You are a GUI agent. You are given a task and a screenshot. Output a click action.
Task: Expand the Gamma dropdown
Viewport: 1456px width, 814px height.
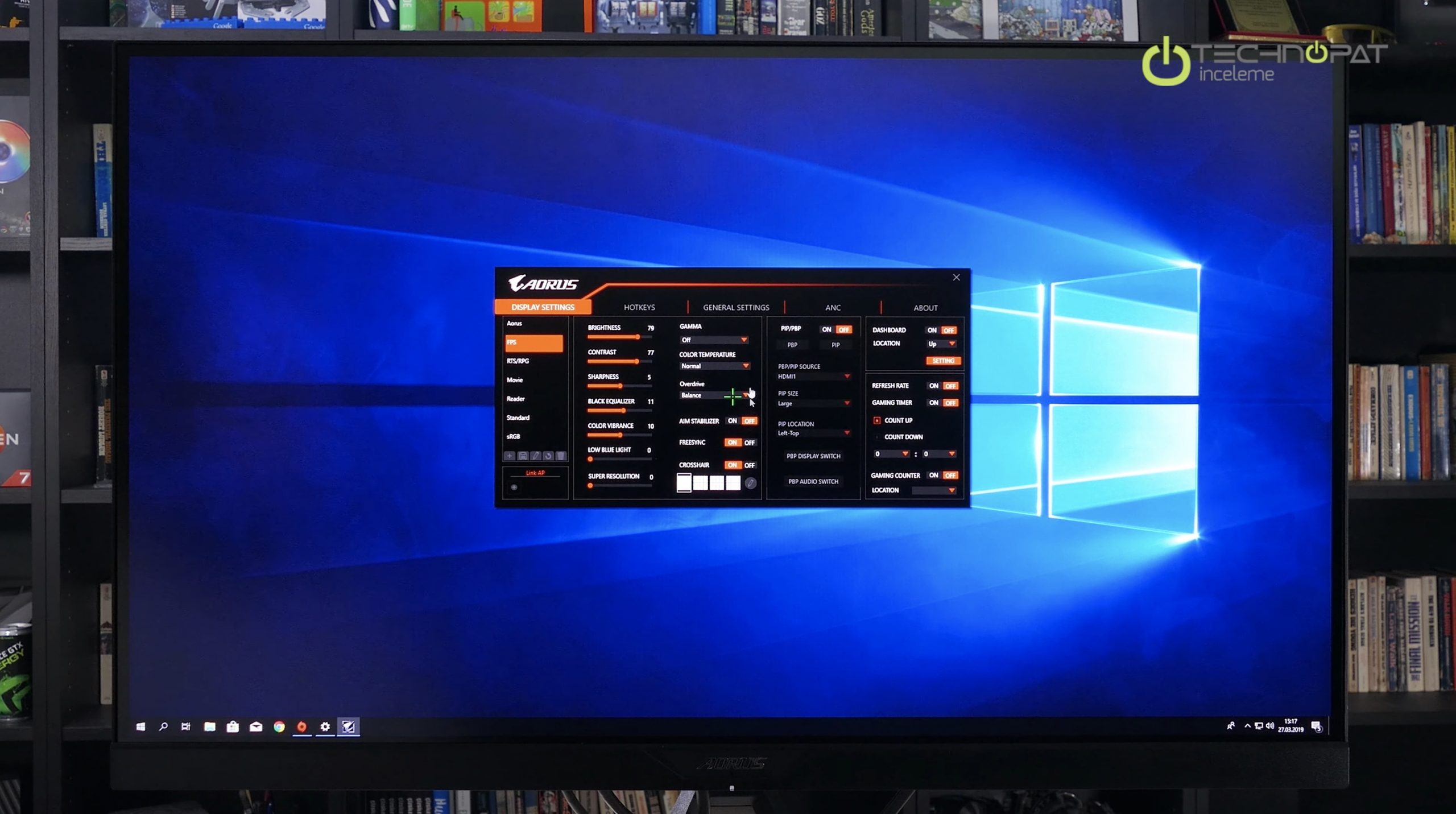(743, 340)
